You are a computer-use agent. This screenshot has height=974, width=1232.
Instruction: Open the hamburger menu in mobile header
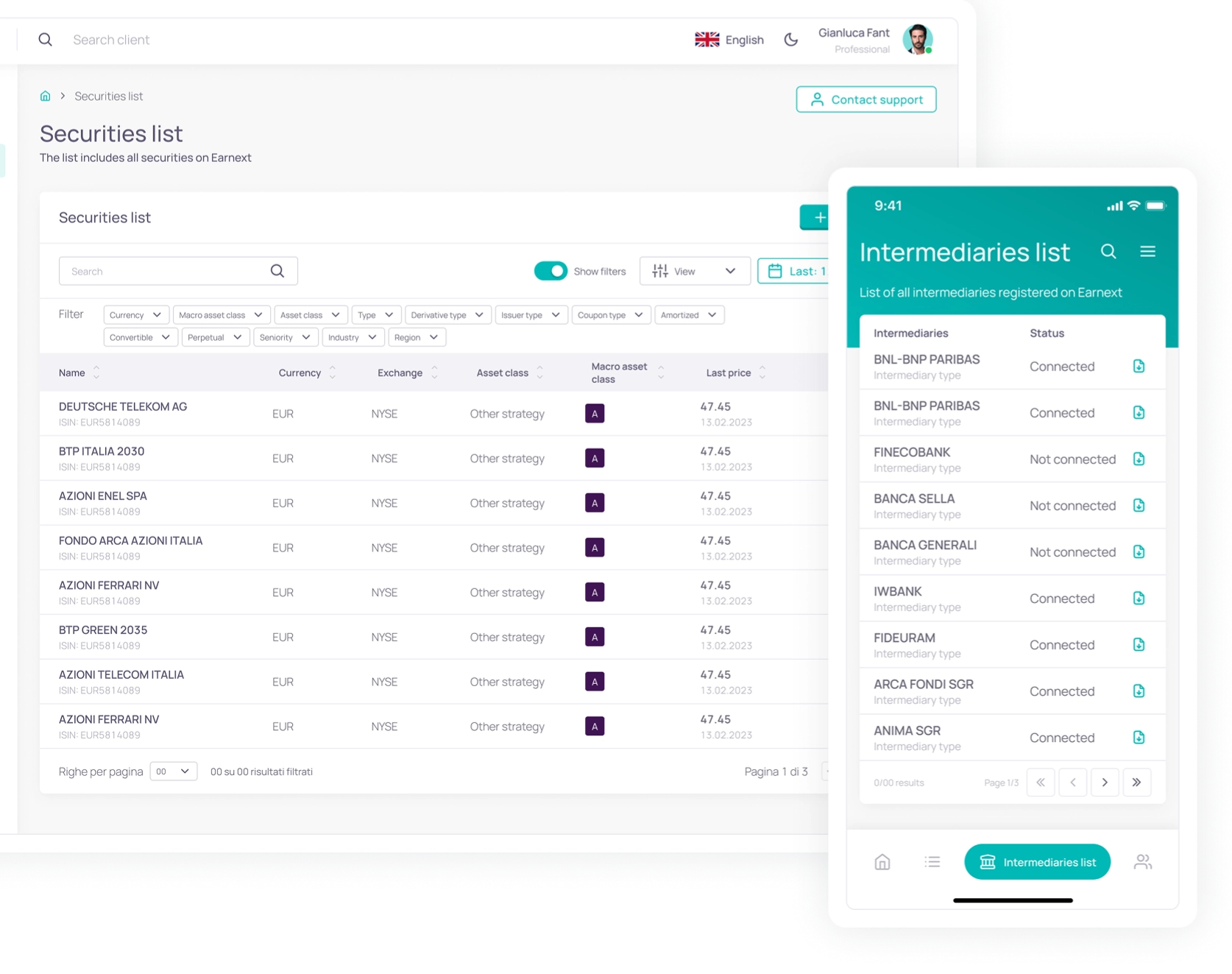coord(1147,252)
